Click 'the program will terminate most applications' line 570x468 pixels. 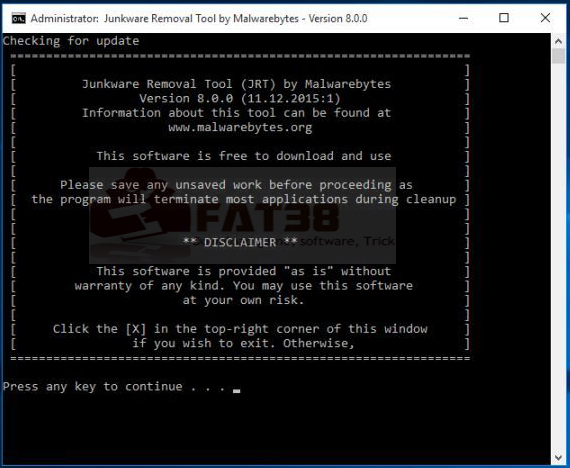pos(244,199)
